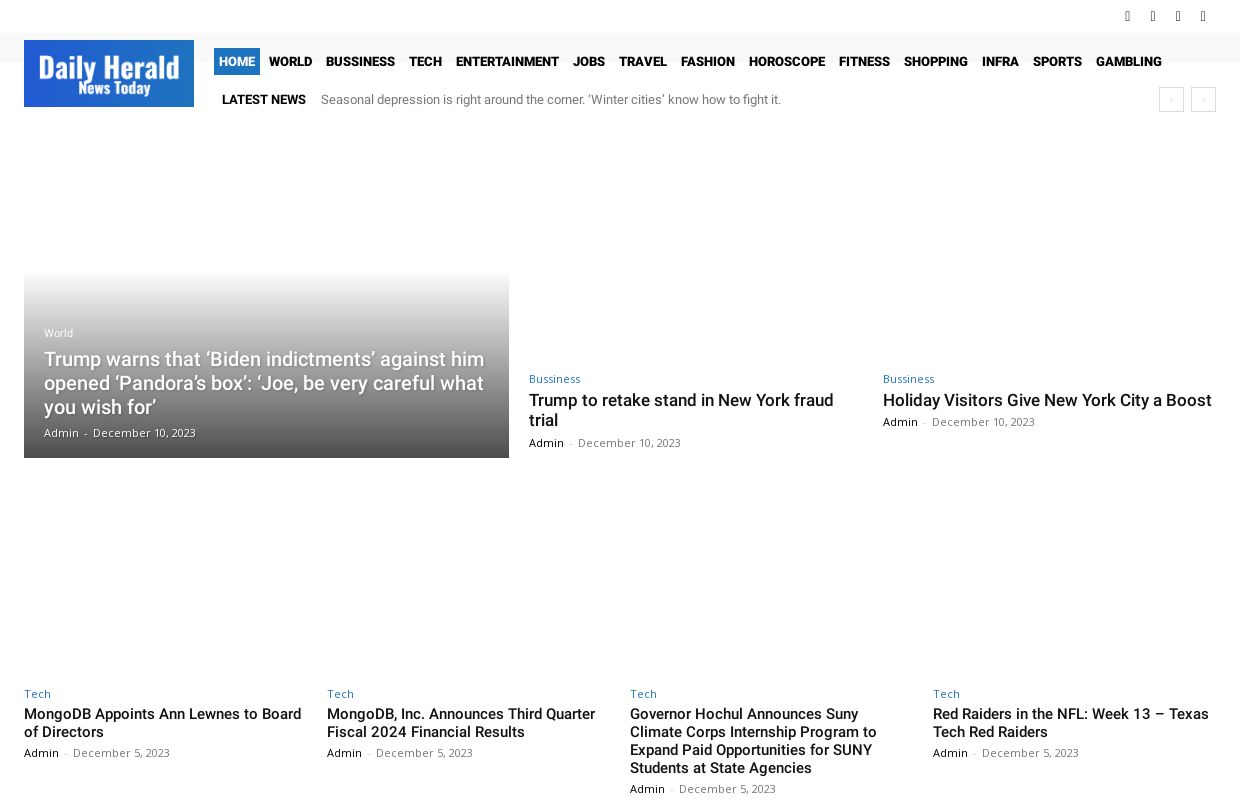Click the third social icon in top bar
1240x800 pixels.
[1178, 16]
